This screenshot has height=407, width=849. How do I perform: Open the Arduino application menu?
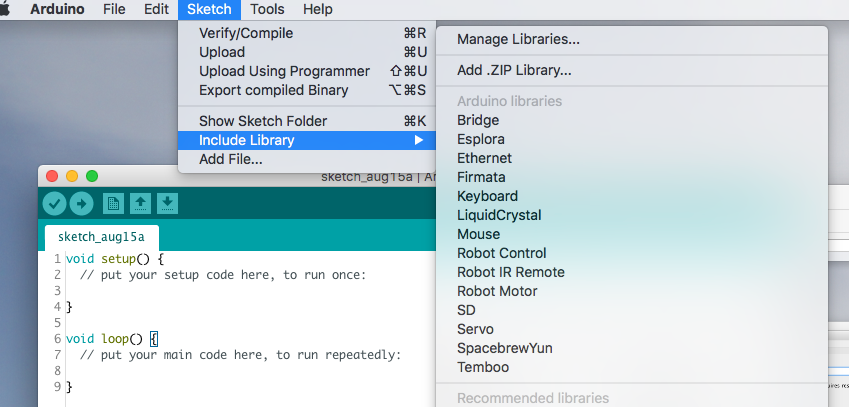point(57,9)
